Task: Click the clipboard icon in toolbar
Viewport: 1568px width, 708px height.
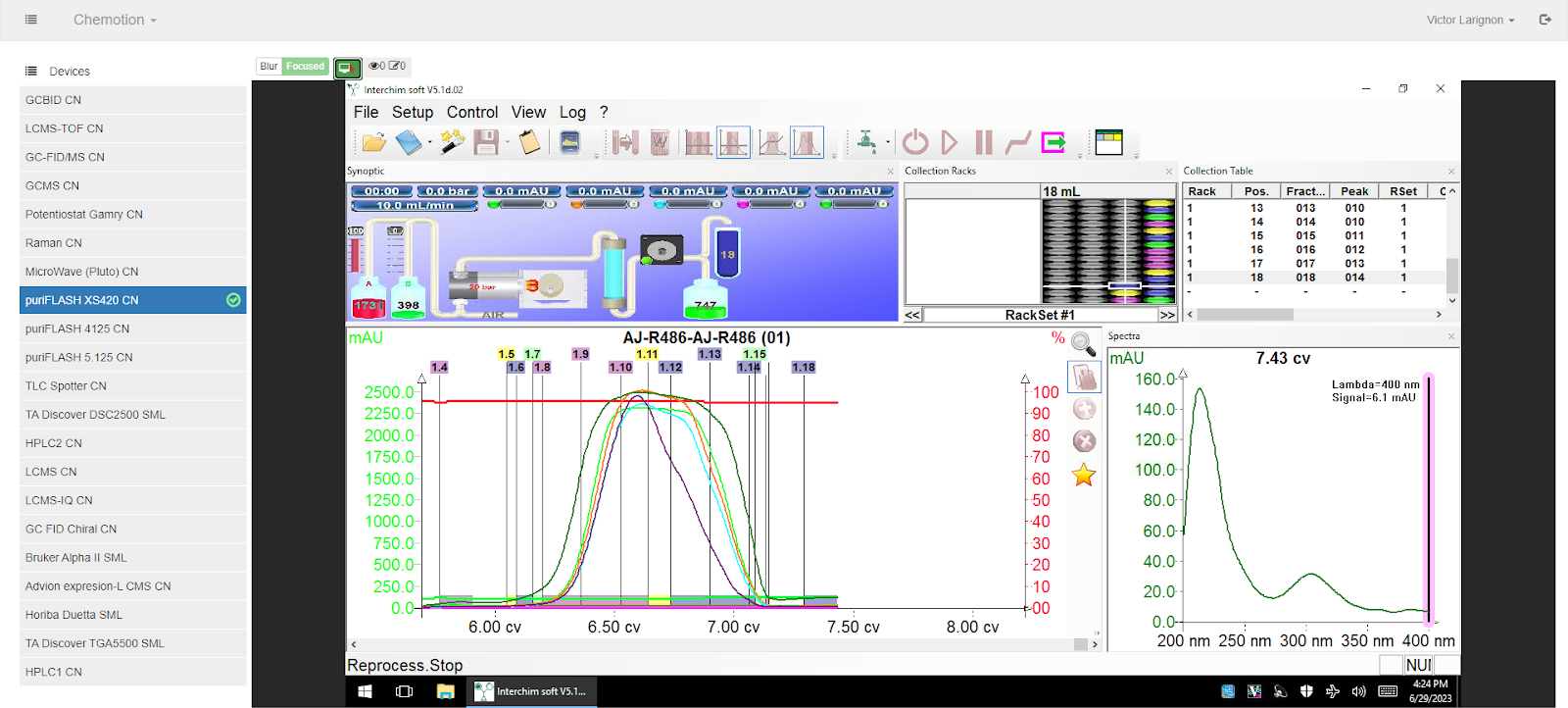Action: (x=530, y=143)
